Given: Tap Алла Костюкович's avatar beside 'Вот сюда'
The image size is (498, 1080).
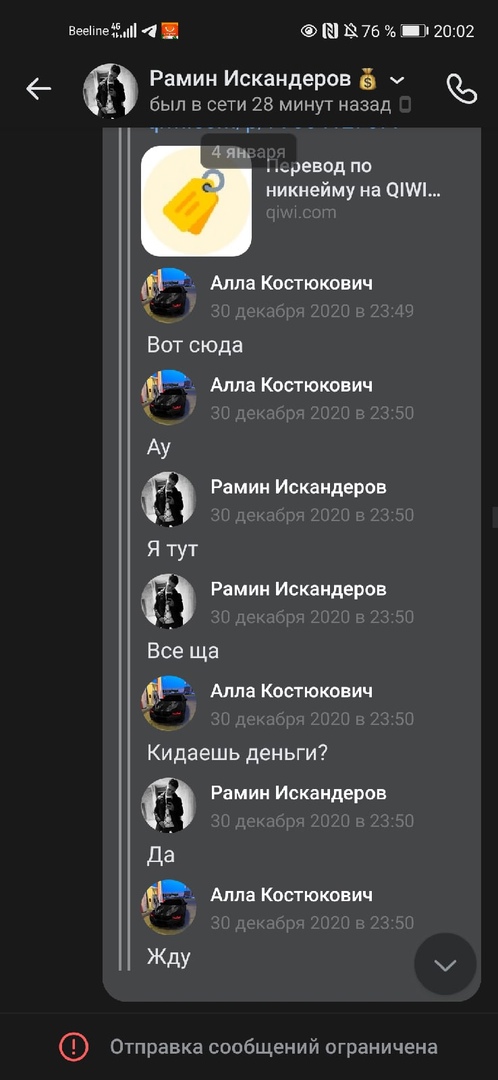Looking at the screenshot, I should 169,295.
